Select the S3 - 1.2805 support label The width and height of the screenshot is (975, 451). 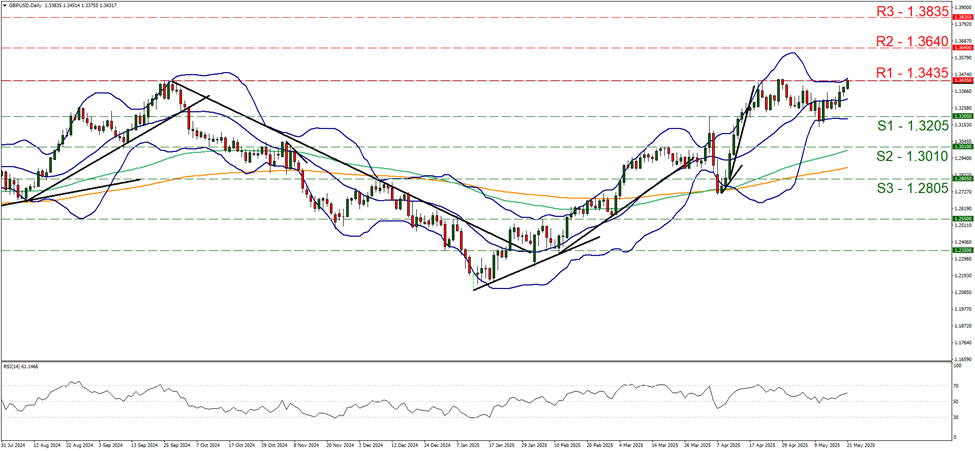pyautogui.click(x=910, y=188)
